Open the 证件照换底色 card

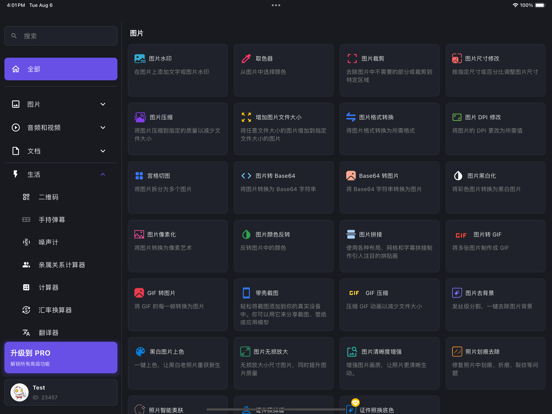point(390,405)
